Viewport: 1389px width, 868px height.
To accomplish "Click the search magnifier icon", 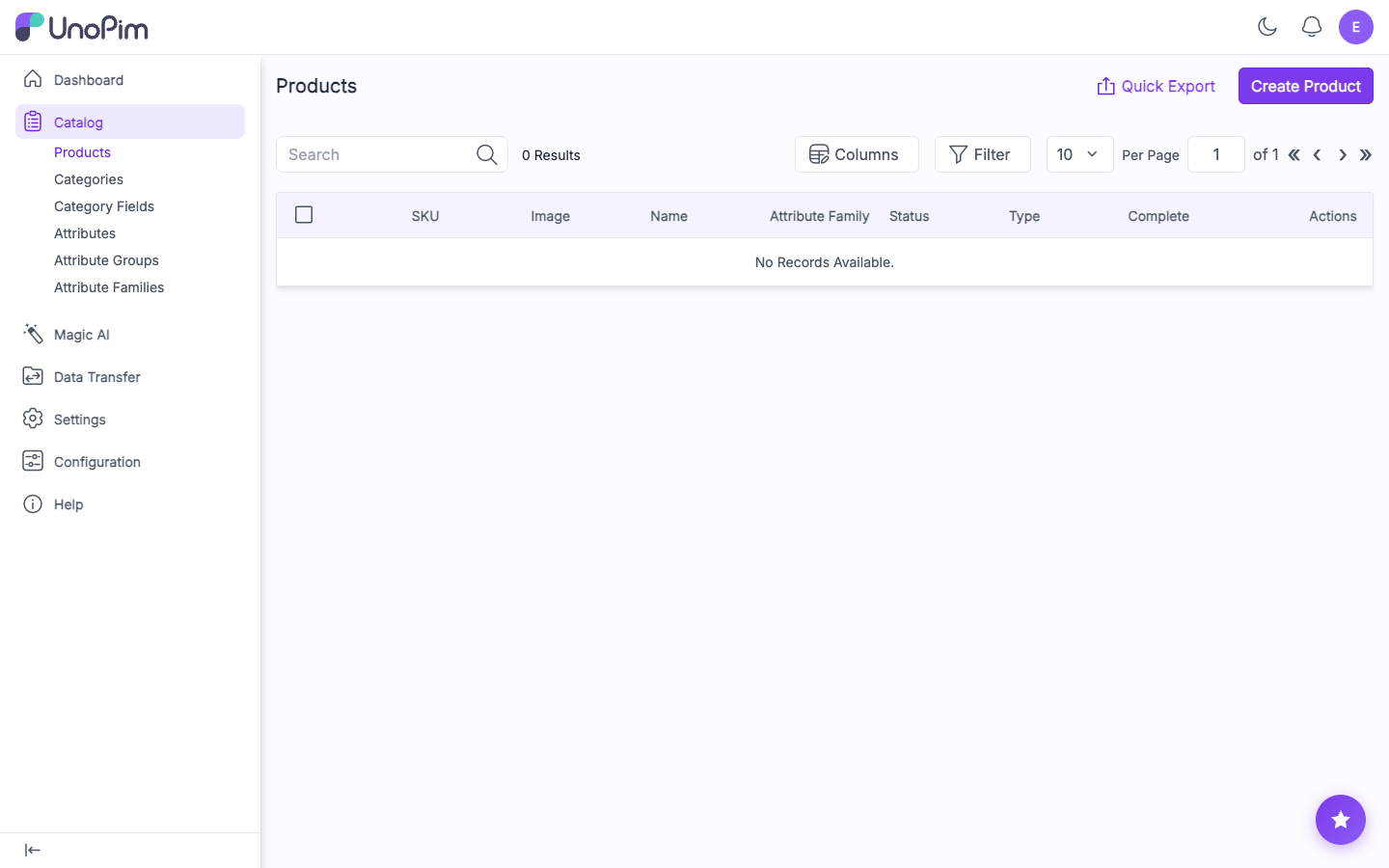I will [487, 154].
